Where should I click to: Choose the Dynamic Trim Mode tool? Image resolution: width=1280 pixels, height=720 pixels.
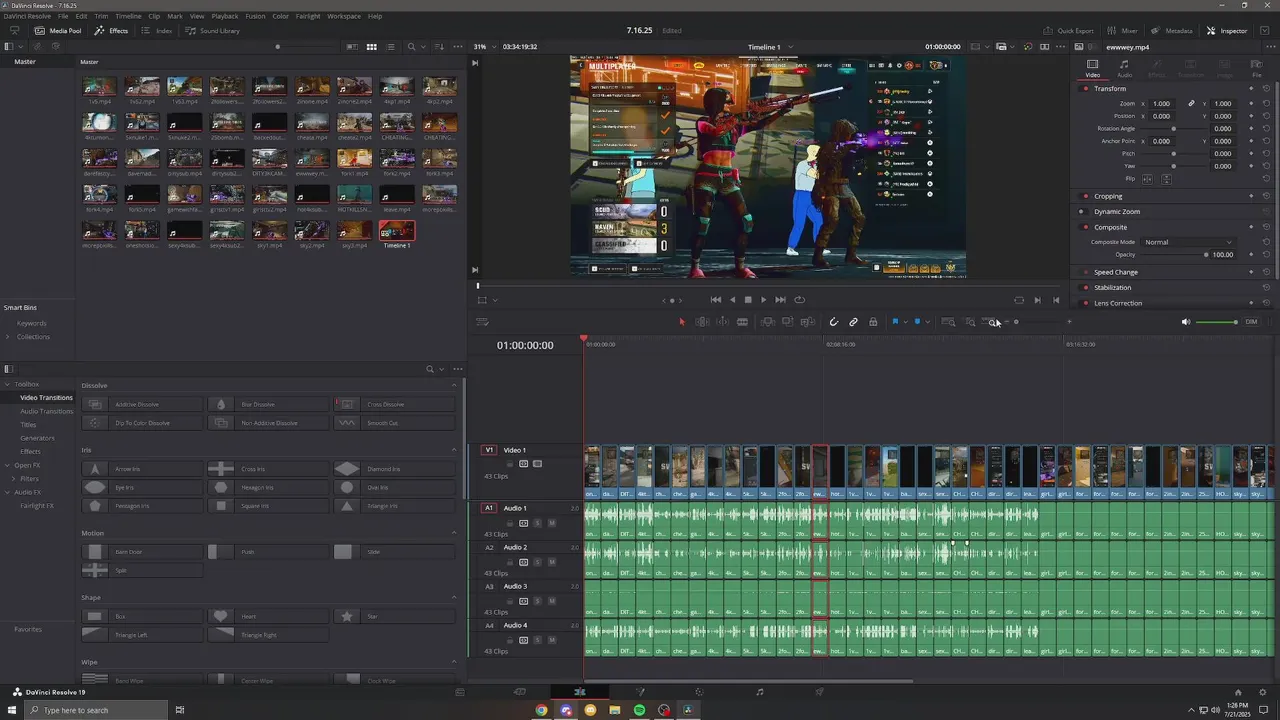722,322
